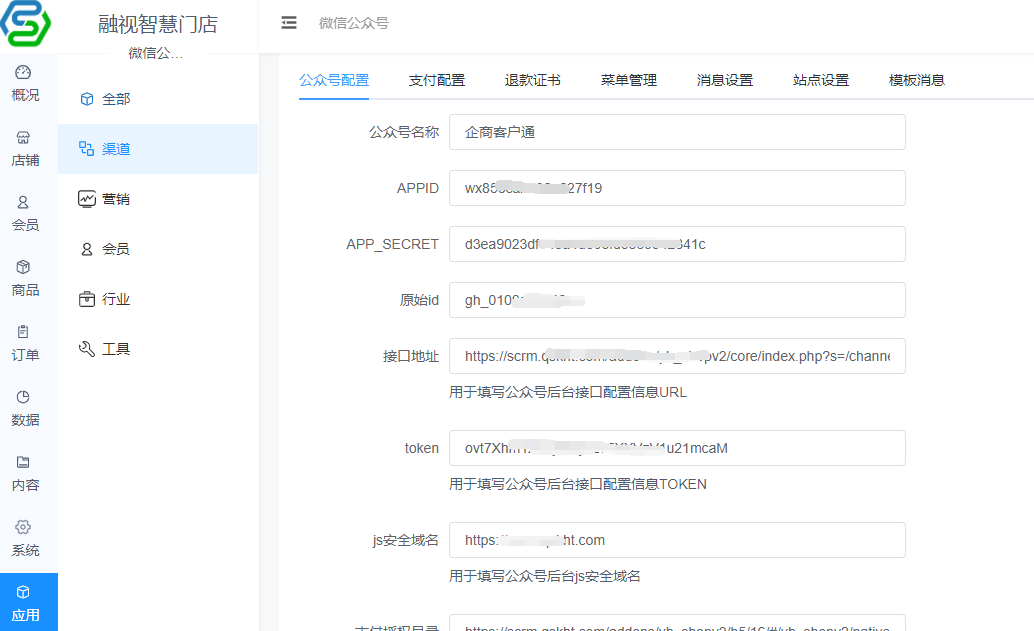Screen dimensions: 1034x631
Task: Click the 接口地址 URL input field
Action: (677, 356)
